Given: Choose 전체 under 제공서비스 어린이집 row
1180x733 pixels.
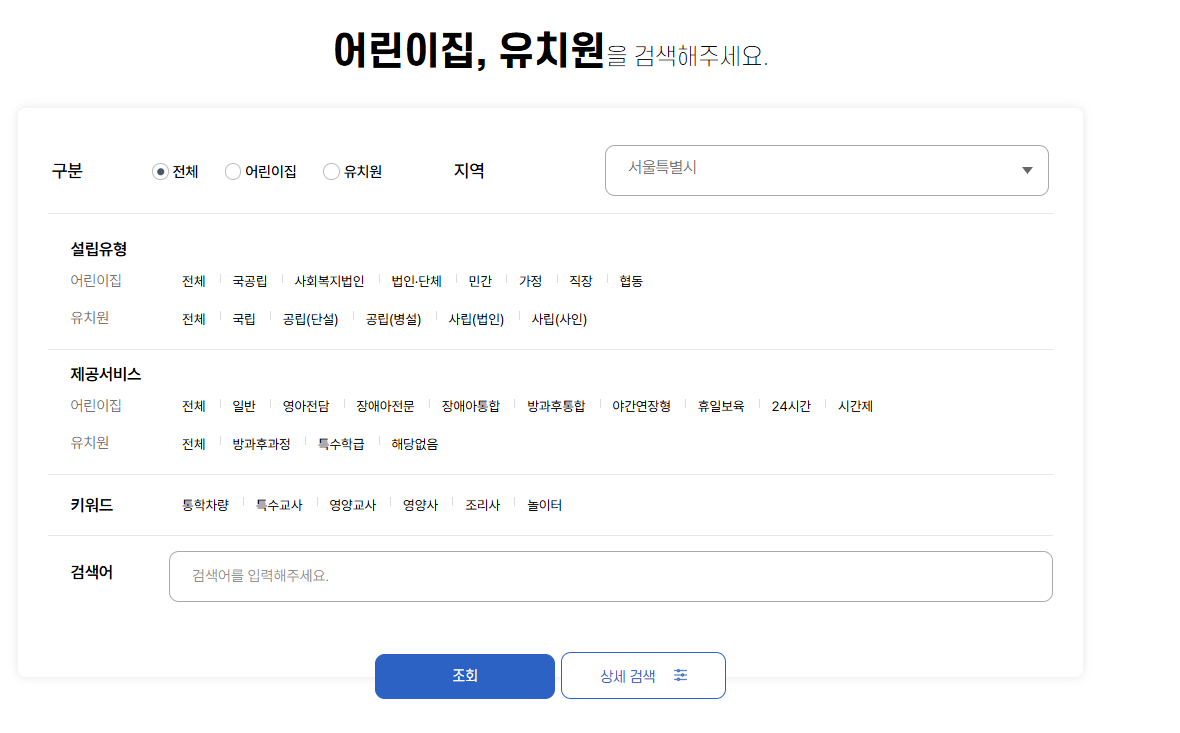Looking at the screenshot, I should click(193, 406).
